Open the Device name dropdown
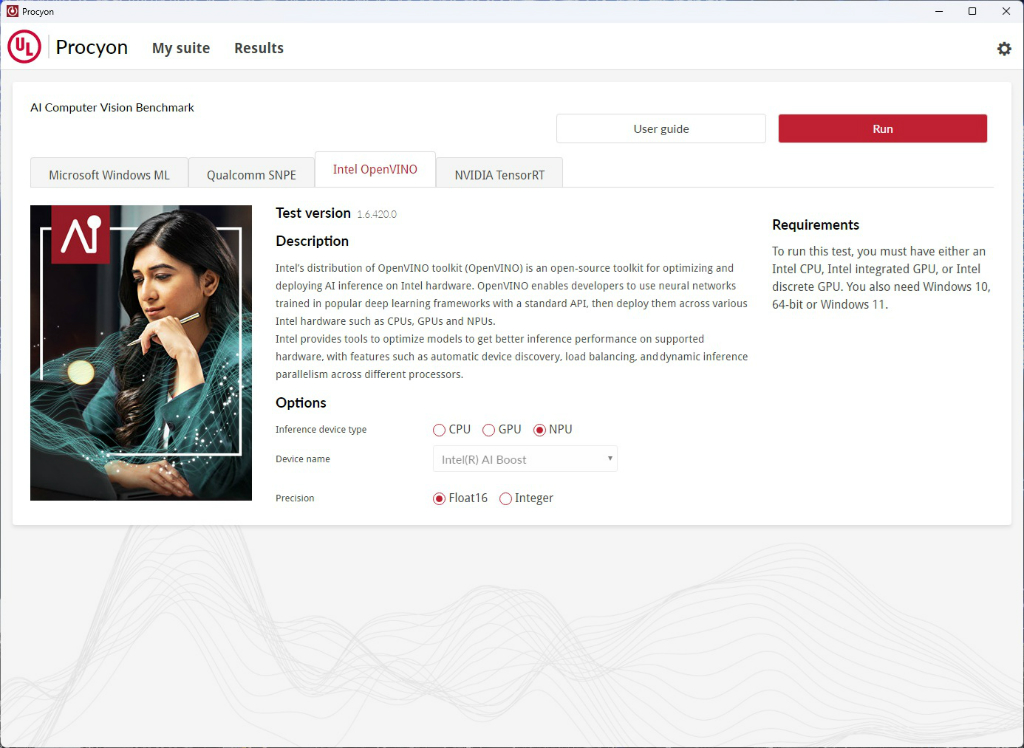Image resolution: width=1024 pixels, height=748 pixels. point(525,459)
